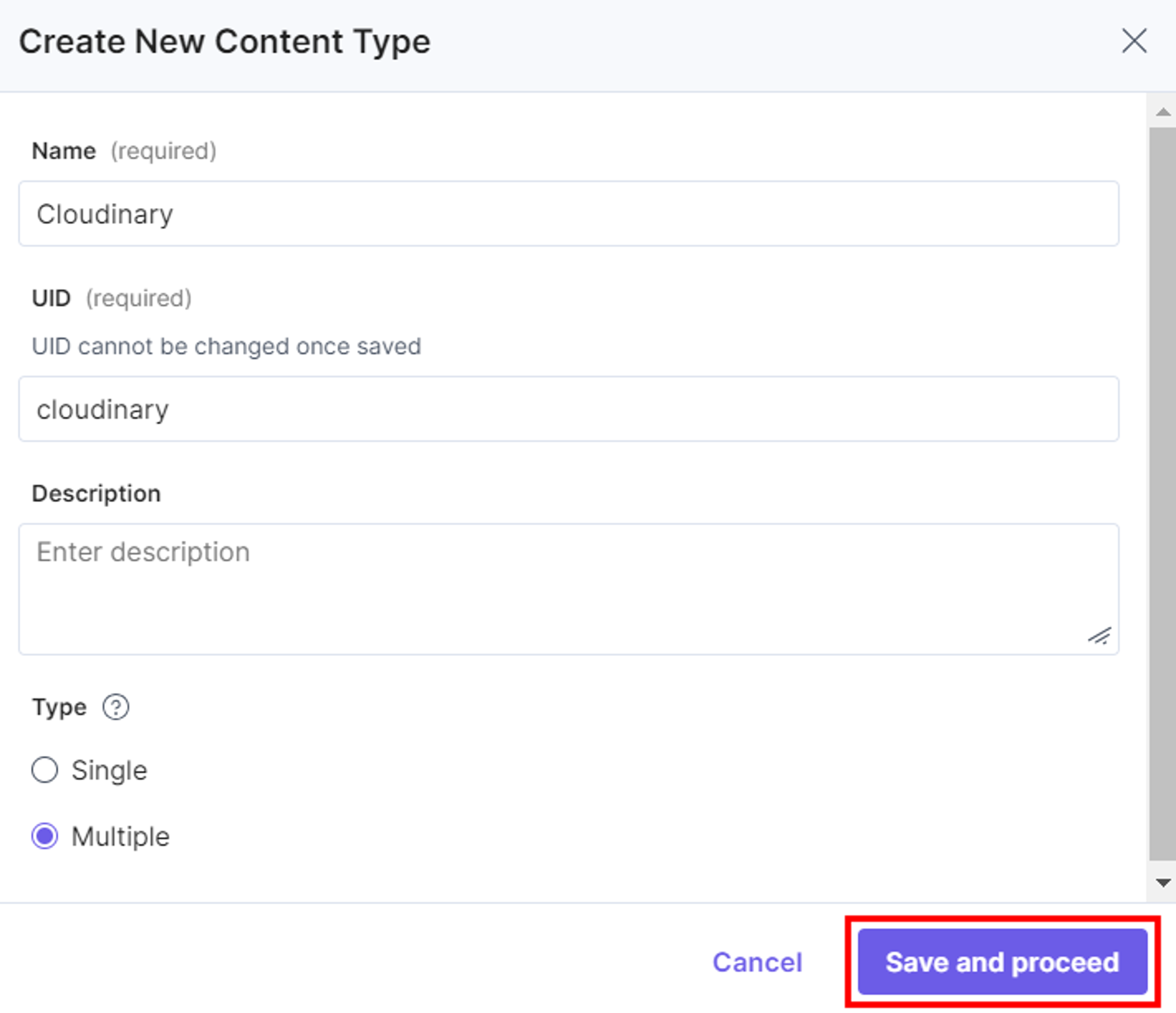Close the Create New Content Type dialog

pos(1134,41)
